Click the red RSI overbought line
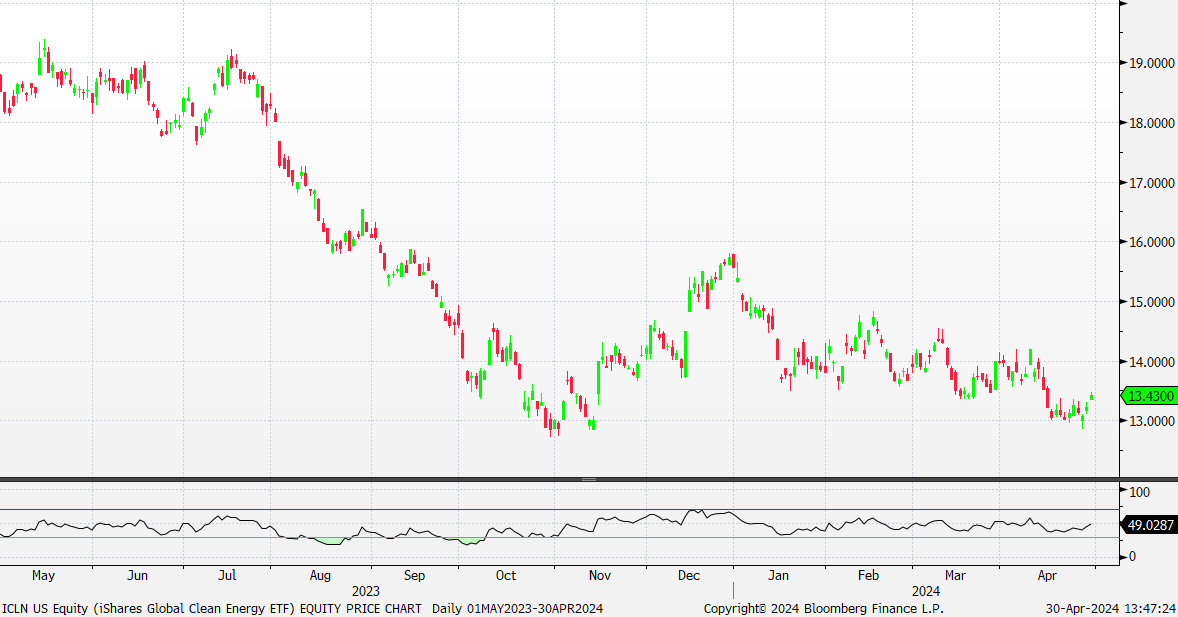 pos(560,510)
